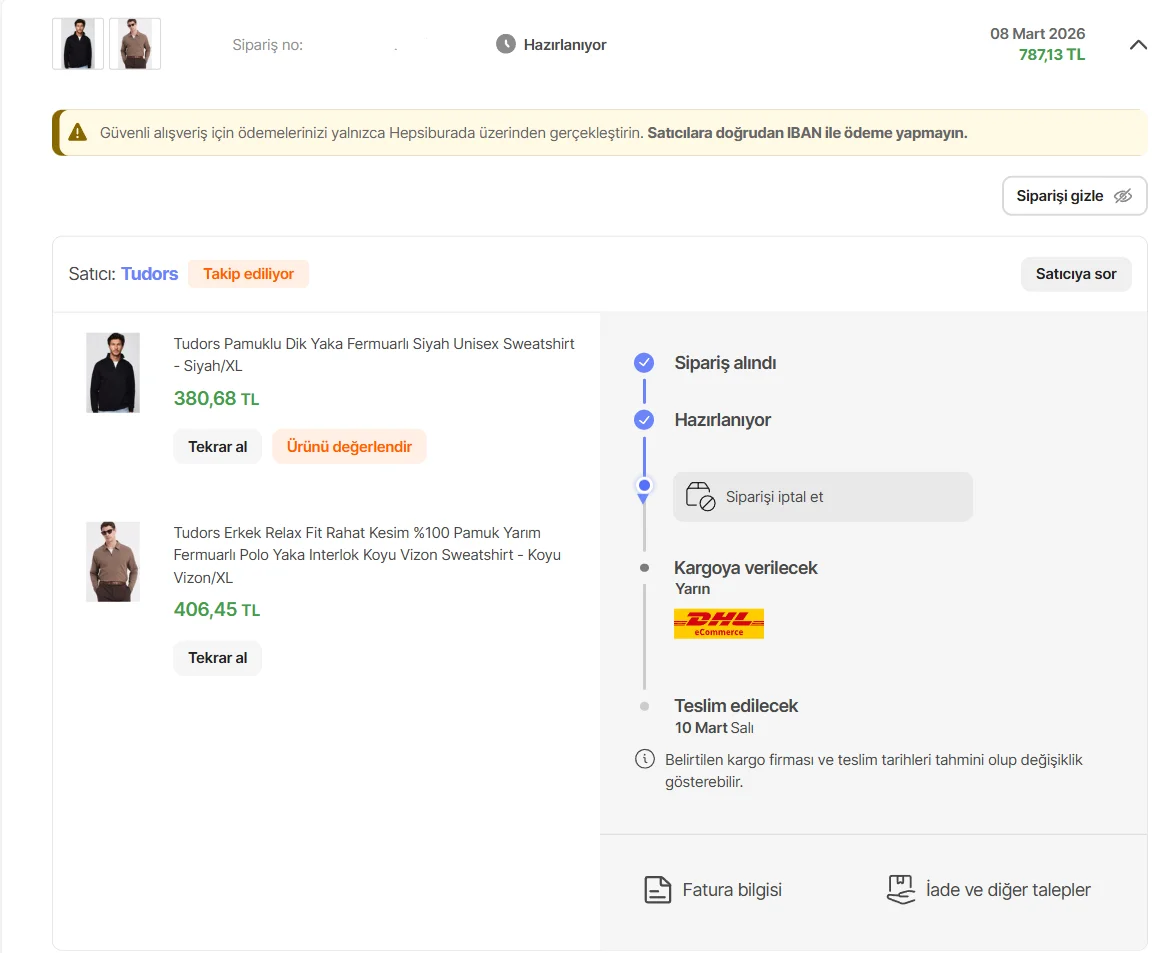This screenshot has width=1174, height=953.
Task: Click the crossed-eye icon in Siparişi gizle
Action: [x=1122, y=196]
